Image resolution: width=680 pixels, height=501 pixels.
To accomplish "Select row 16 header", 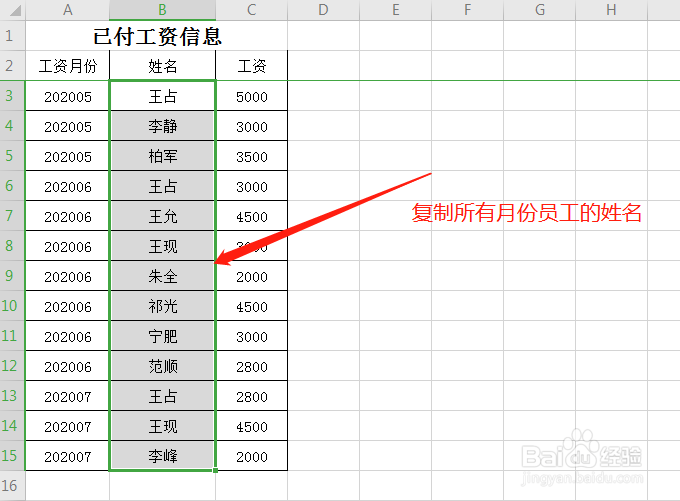I will click(12, 485).
